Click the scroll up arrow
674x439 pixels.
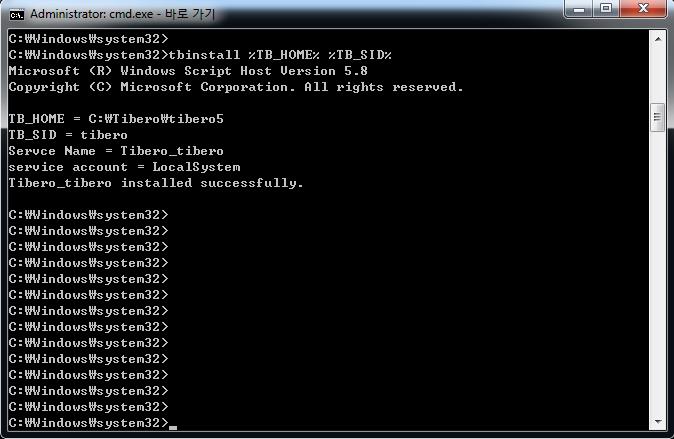(x=657, y=39)
